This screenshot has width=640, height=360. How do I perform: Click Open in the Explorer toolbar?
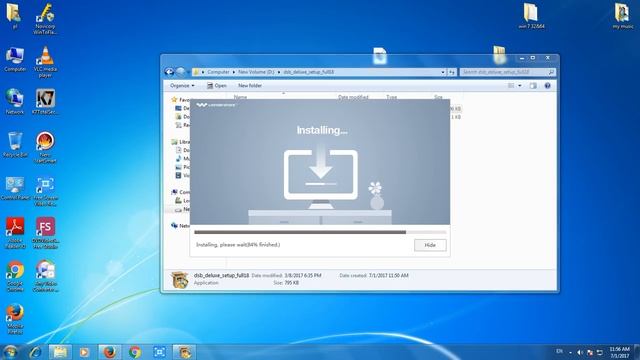(217, 86)
